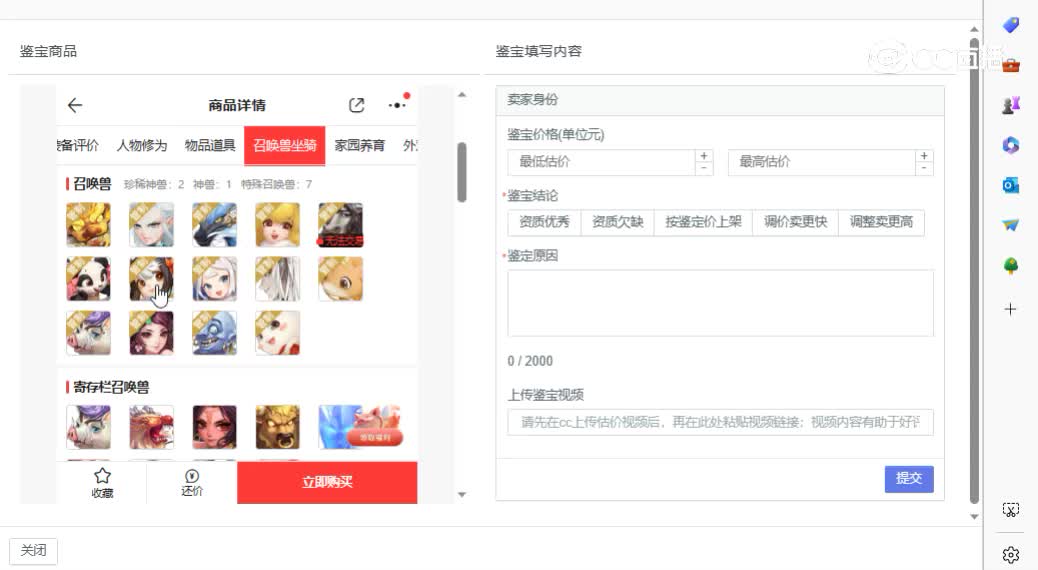Image resolution: width=1038 pixels, height=570 pixels.
Task: Switch to the partially visible 装备评价 tab
Action: pos(77,145)
